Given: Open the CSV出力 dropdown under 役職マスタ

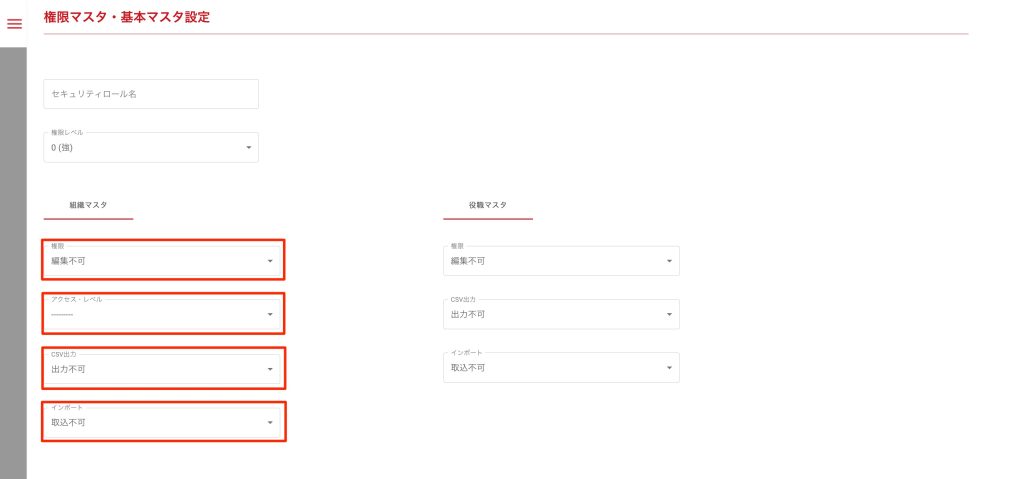Looking at the screenshot, I should [x=555, y=314].
